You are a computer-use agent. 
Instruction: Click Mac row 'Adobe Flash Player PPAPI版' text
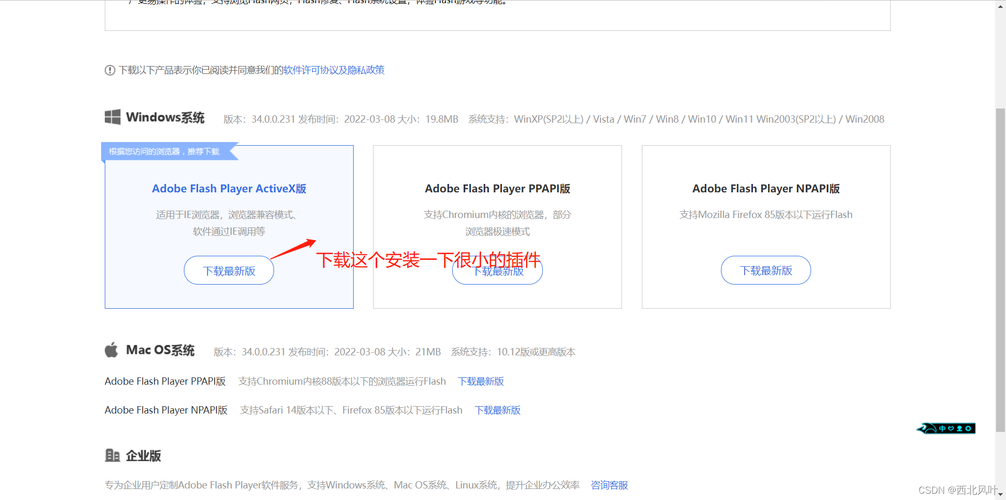[166, 381]
